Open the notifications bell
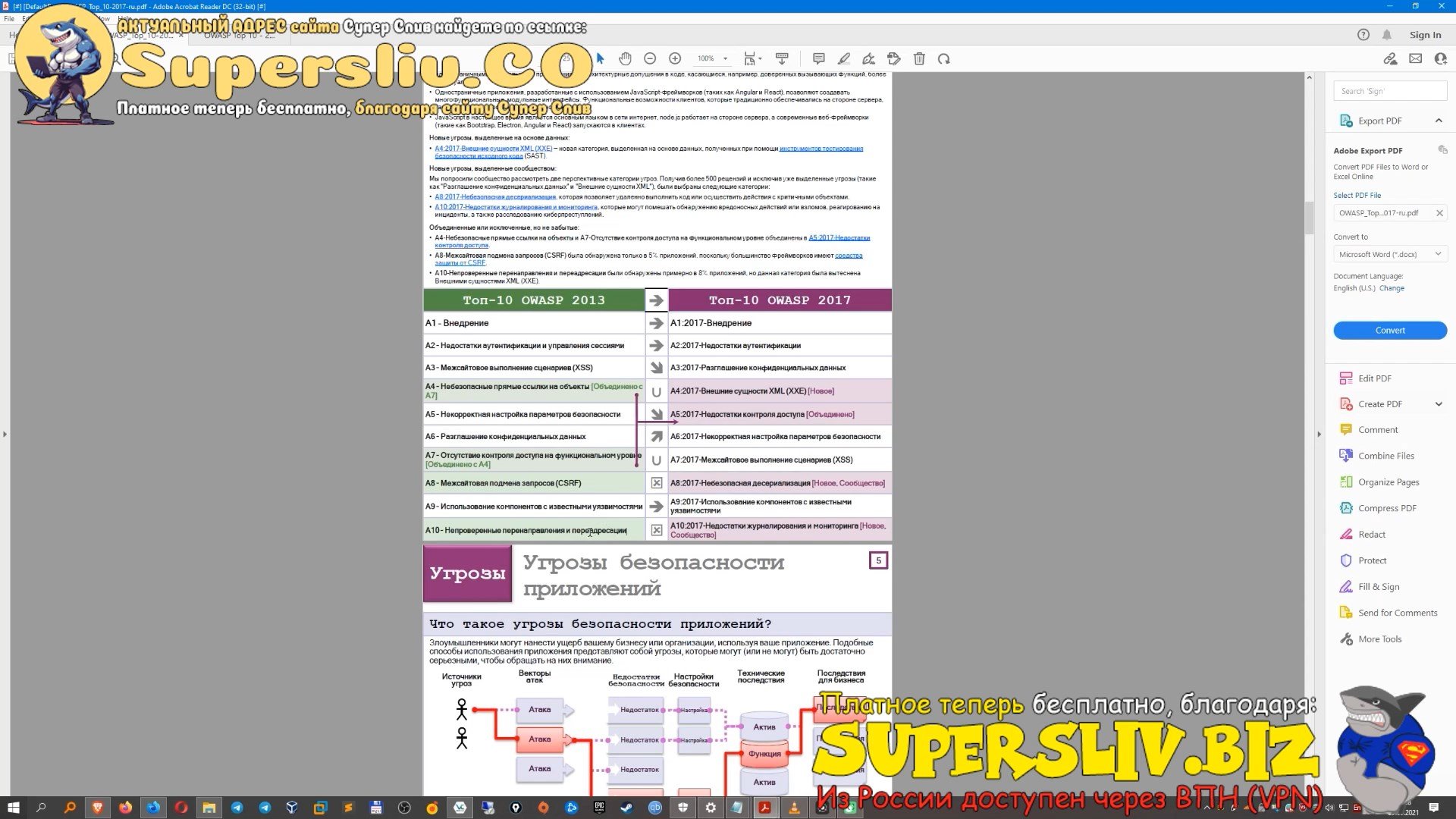Image resolution: width=1456 pixels, height=819 pixels. (1387, 35)
